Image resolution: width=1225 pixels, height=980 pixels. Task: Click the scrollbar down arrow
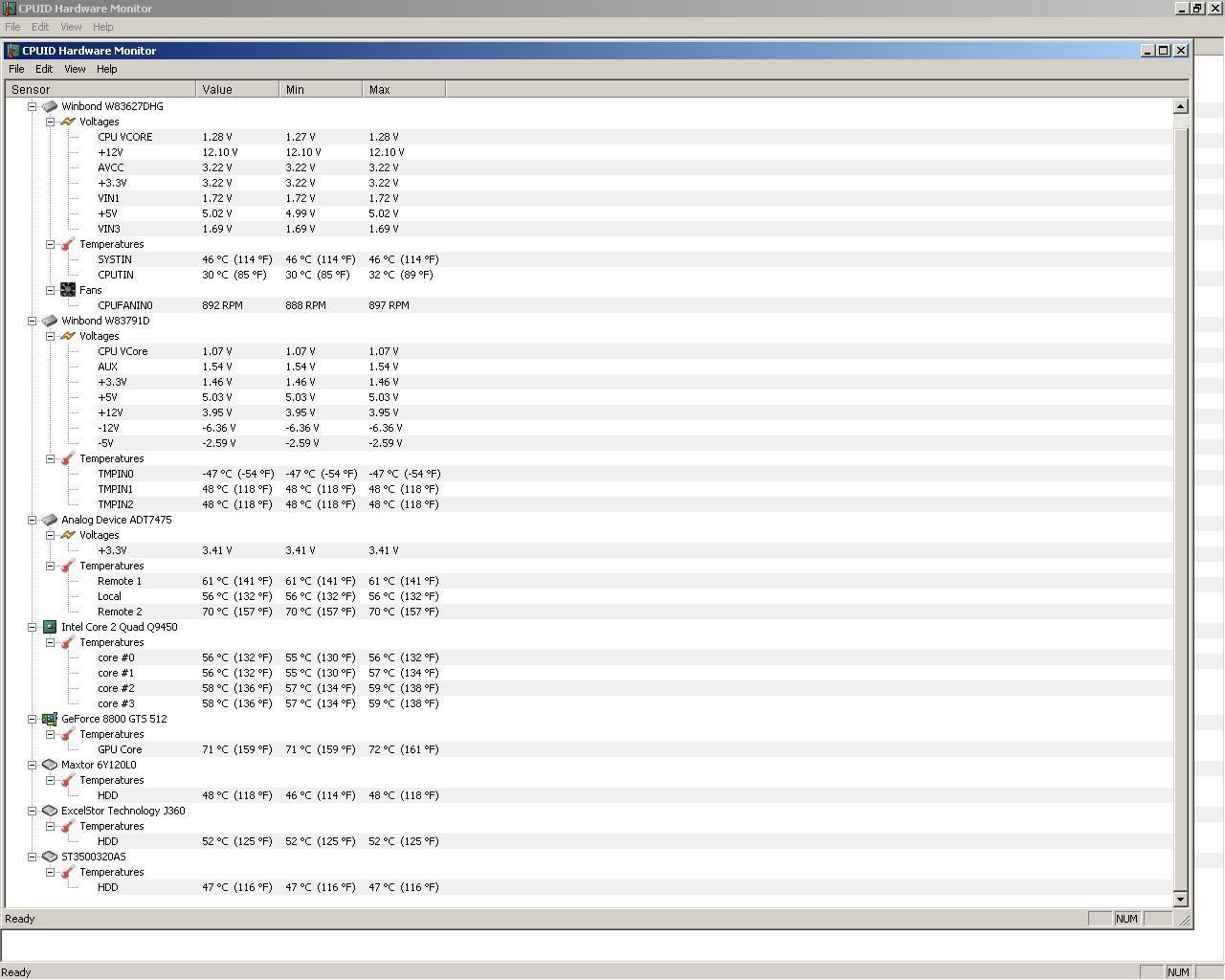pos(1180,899)
